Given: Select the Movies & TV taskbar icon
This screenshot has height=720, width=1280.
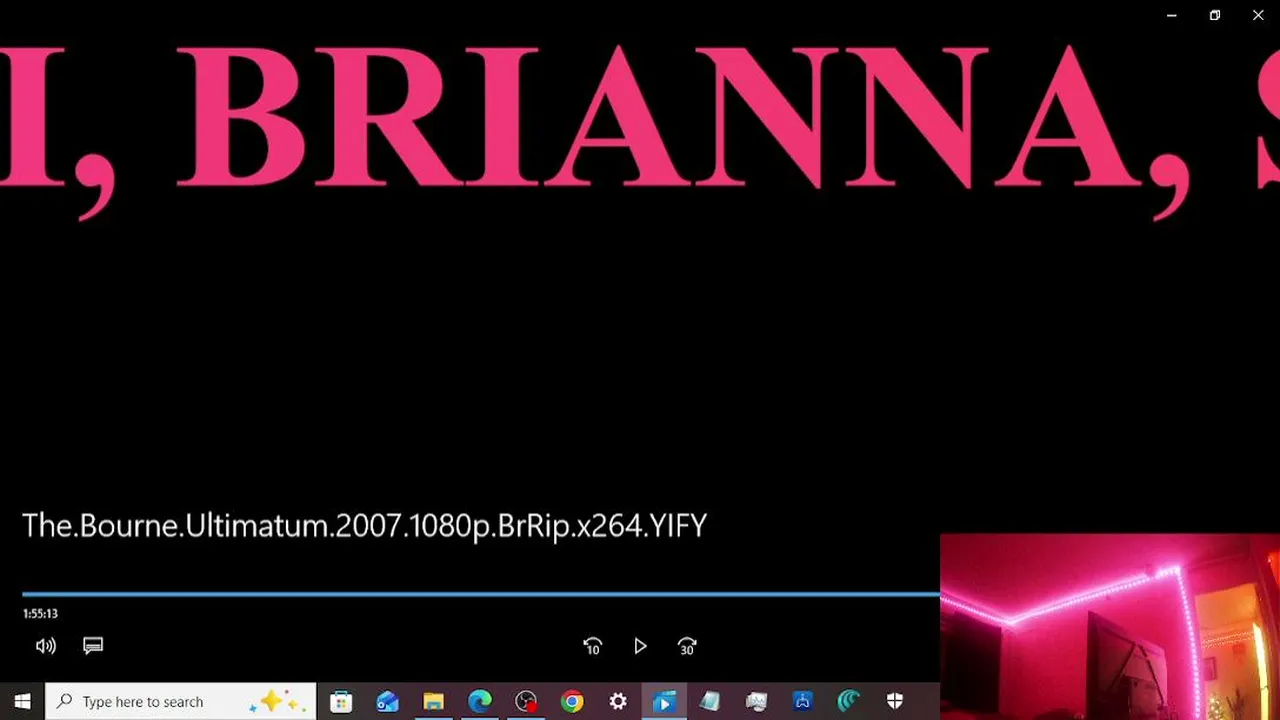Looking at the screenshot, I should click(663, 702).
